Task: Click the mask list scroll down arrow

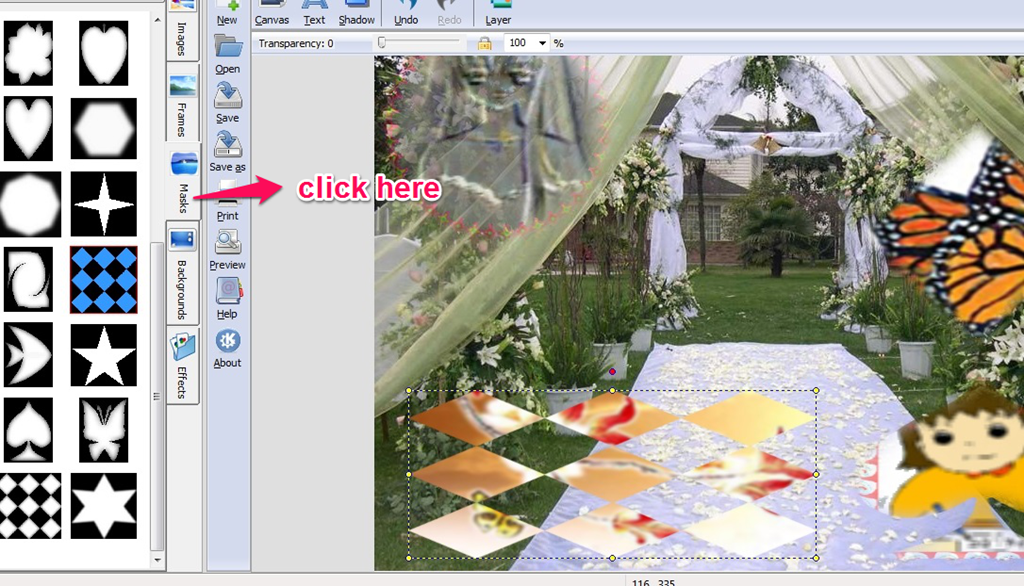Action: click(157, 561)
